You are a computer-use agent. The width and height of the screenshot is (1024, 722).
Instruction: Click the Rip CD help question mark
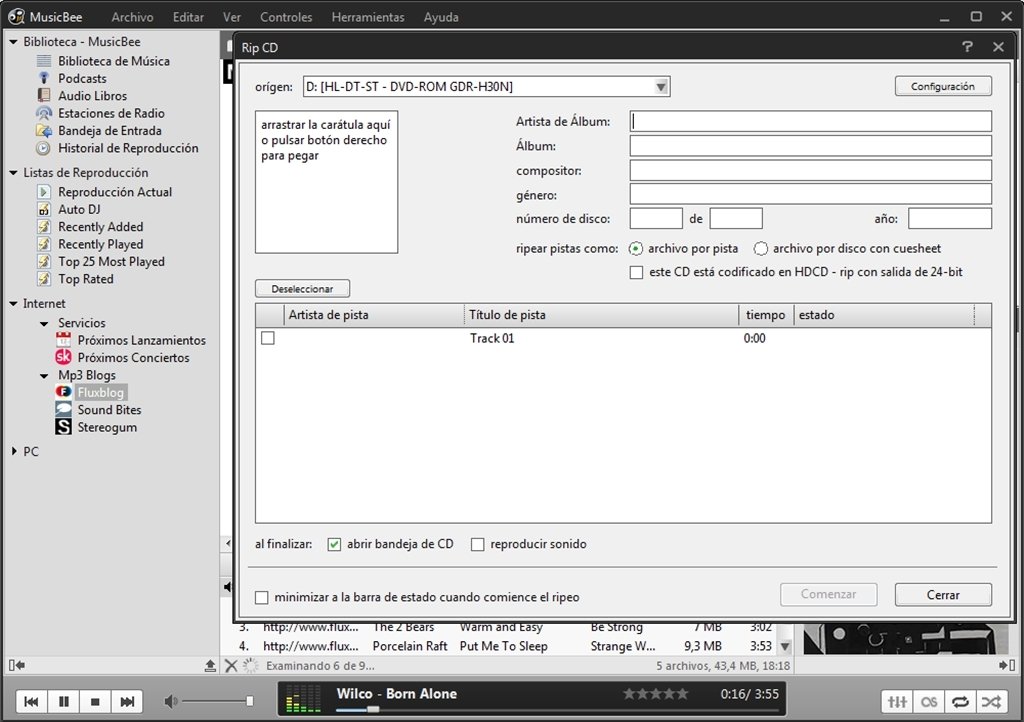pyautogui.click(x=967, y=47)
